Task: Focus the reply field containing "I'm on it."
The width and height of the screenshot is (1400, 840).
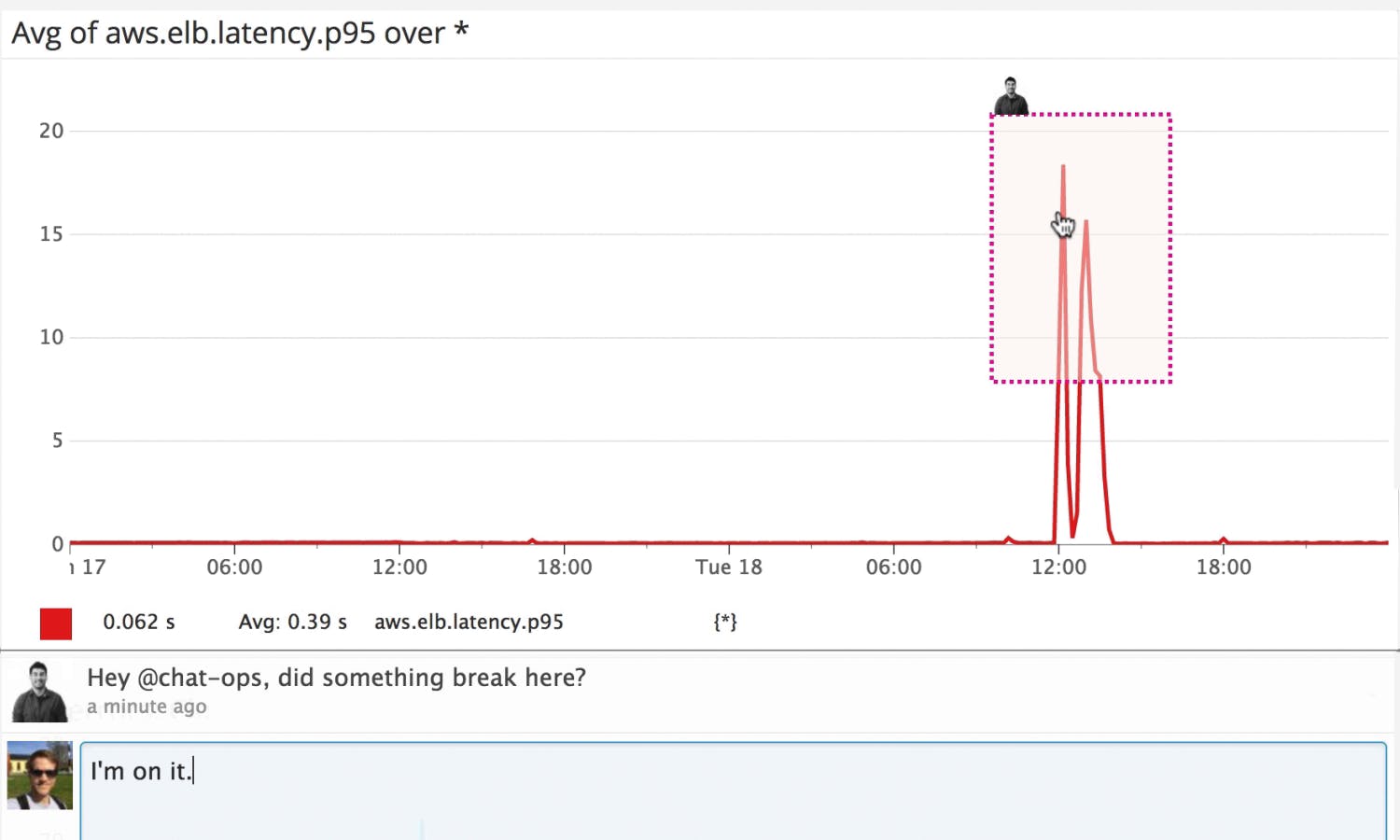Action: pos(733,789)
